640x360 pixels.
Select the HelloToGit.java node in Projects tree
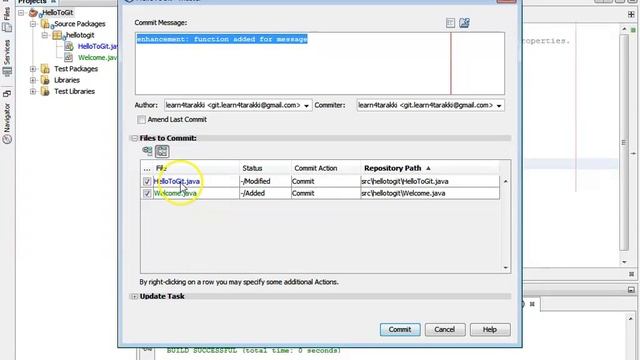(x=98, y=47)
